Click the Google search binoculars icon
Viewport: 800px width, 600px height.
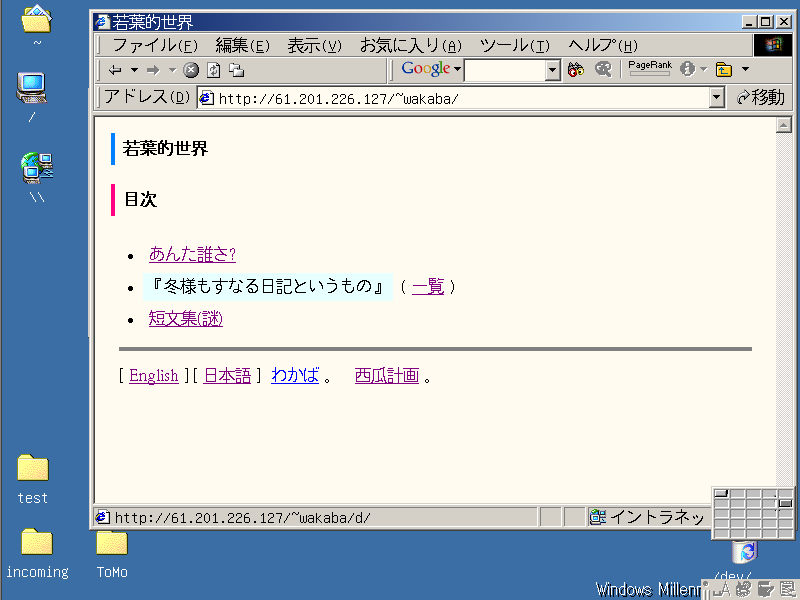[x=575, y=70]
